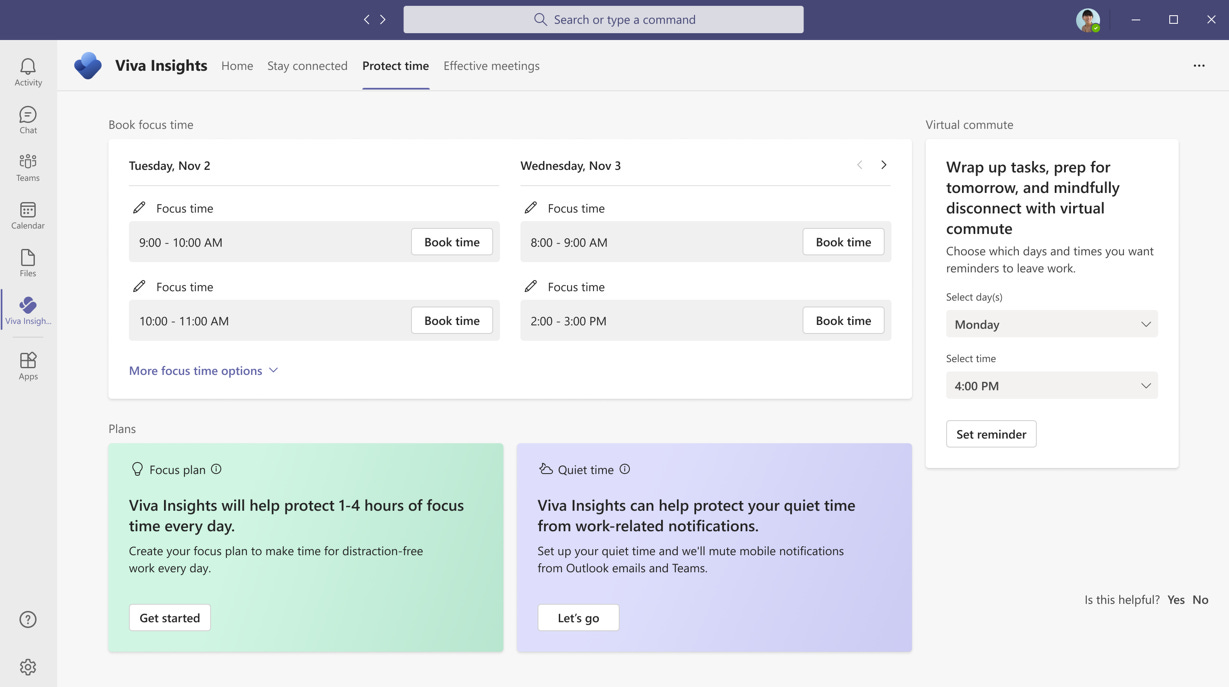Open the Help icon at bottom left
The image size is (1229, 687).
coord(28,619)
